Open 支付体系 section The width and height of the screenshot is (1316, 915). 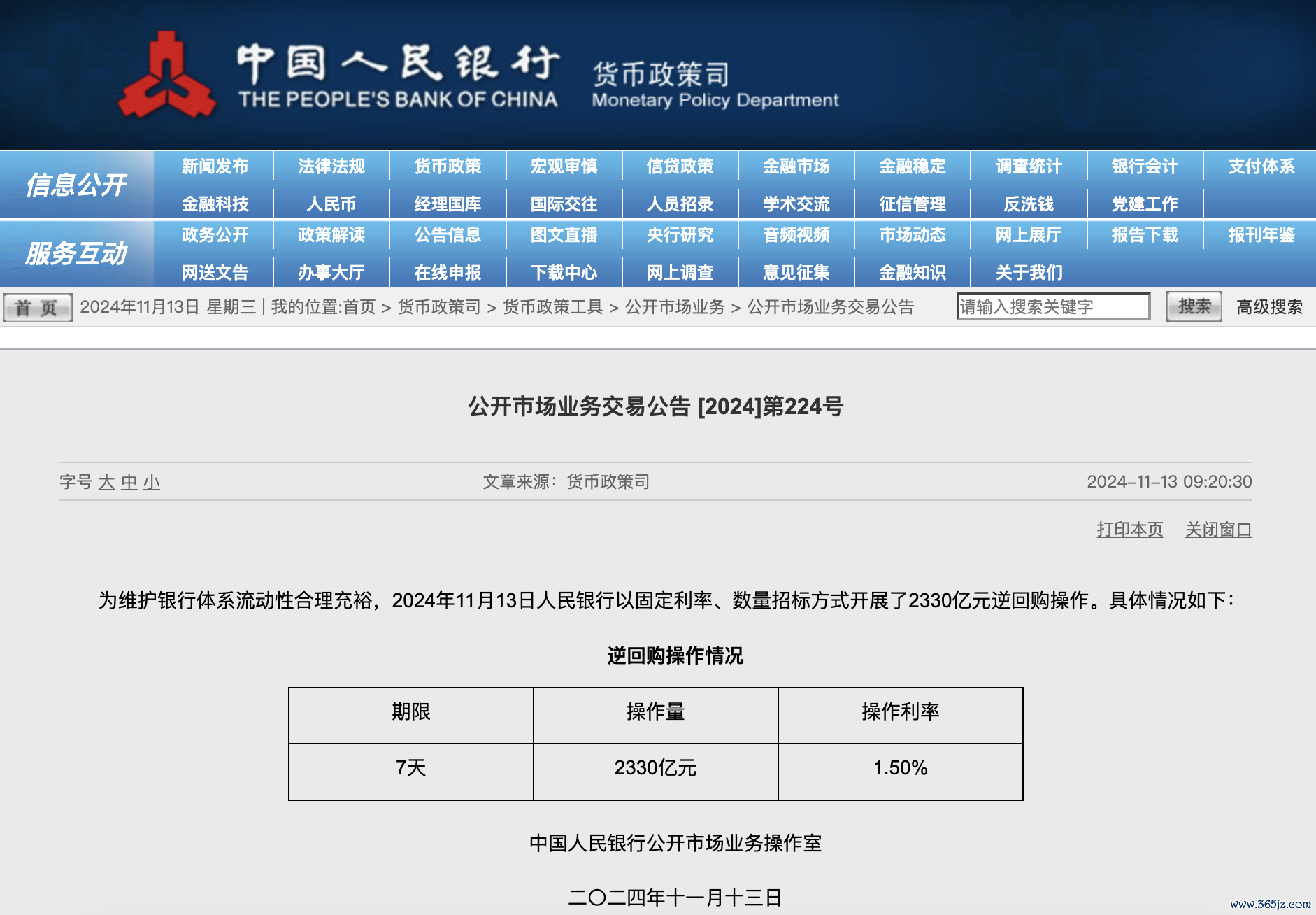point(1261,166)
